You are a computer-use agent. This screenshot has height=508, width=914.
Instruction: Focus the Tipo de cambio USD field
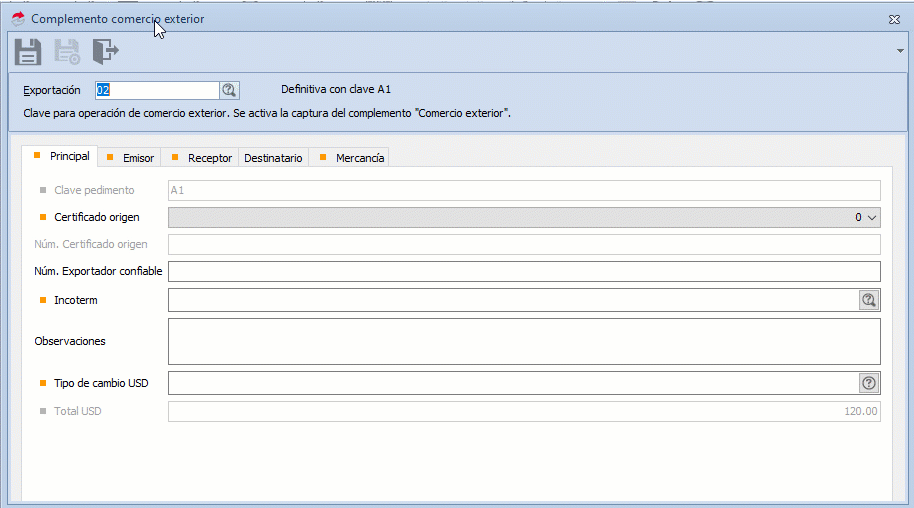[x=512, y=383]
